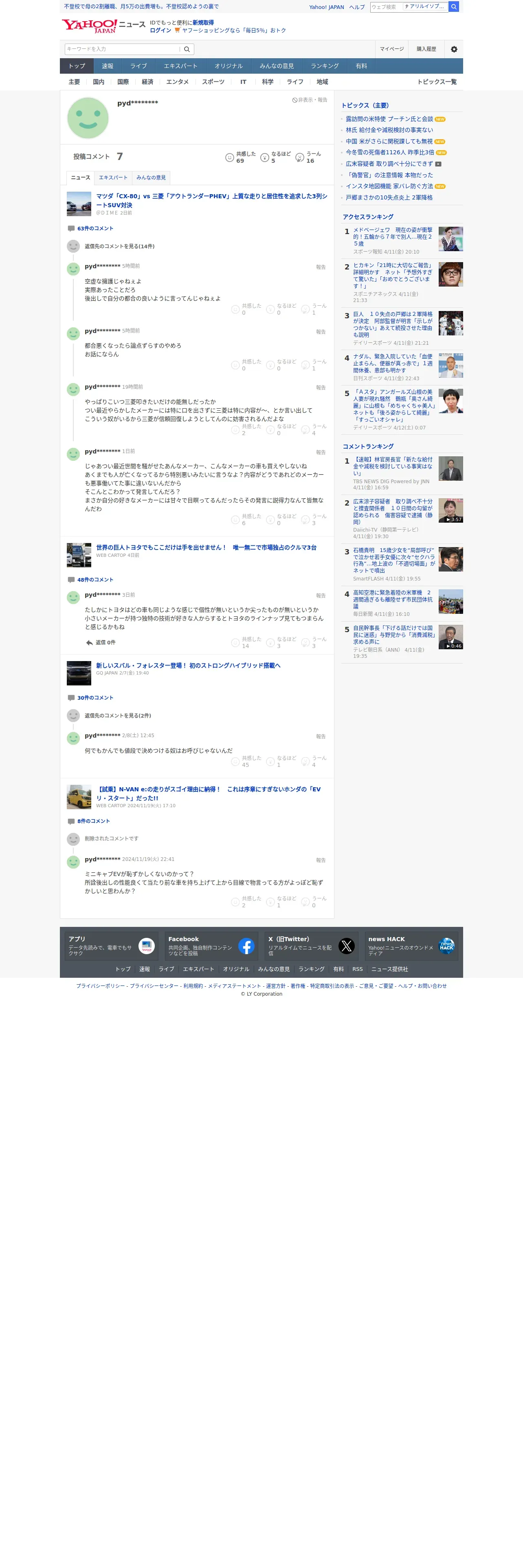
Task: Click 共感した icon on やっぱりこいつ comment
Action: click(235, 430)
